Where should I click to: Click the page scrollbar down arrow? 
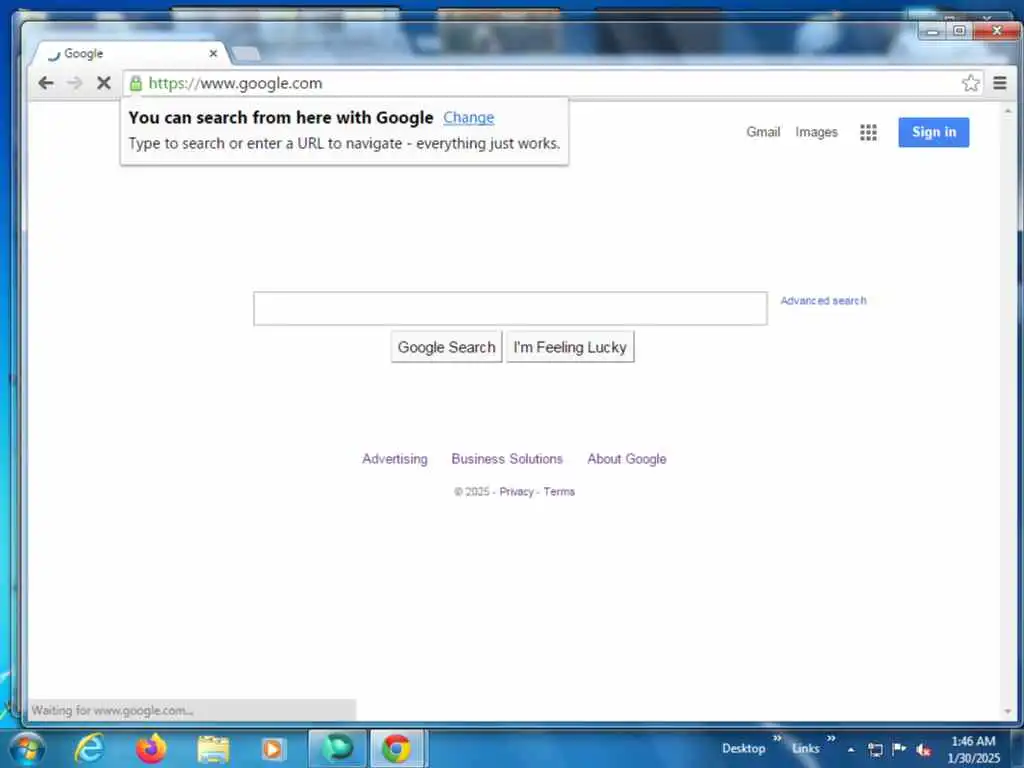[1008, 712]
